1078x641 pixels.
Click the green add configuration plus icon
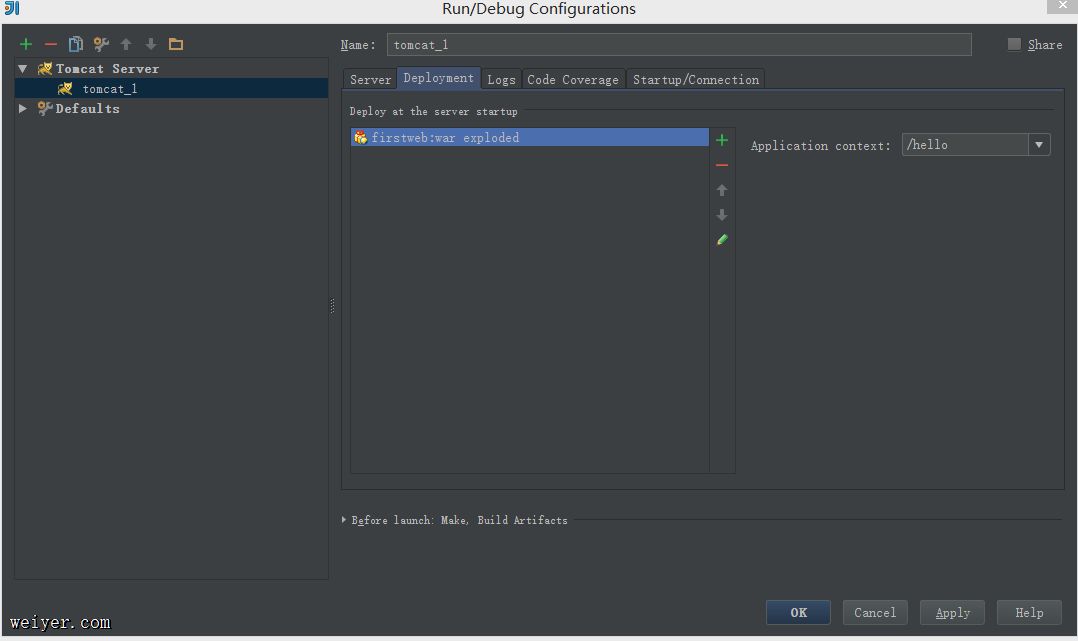26,44
